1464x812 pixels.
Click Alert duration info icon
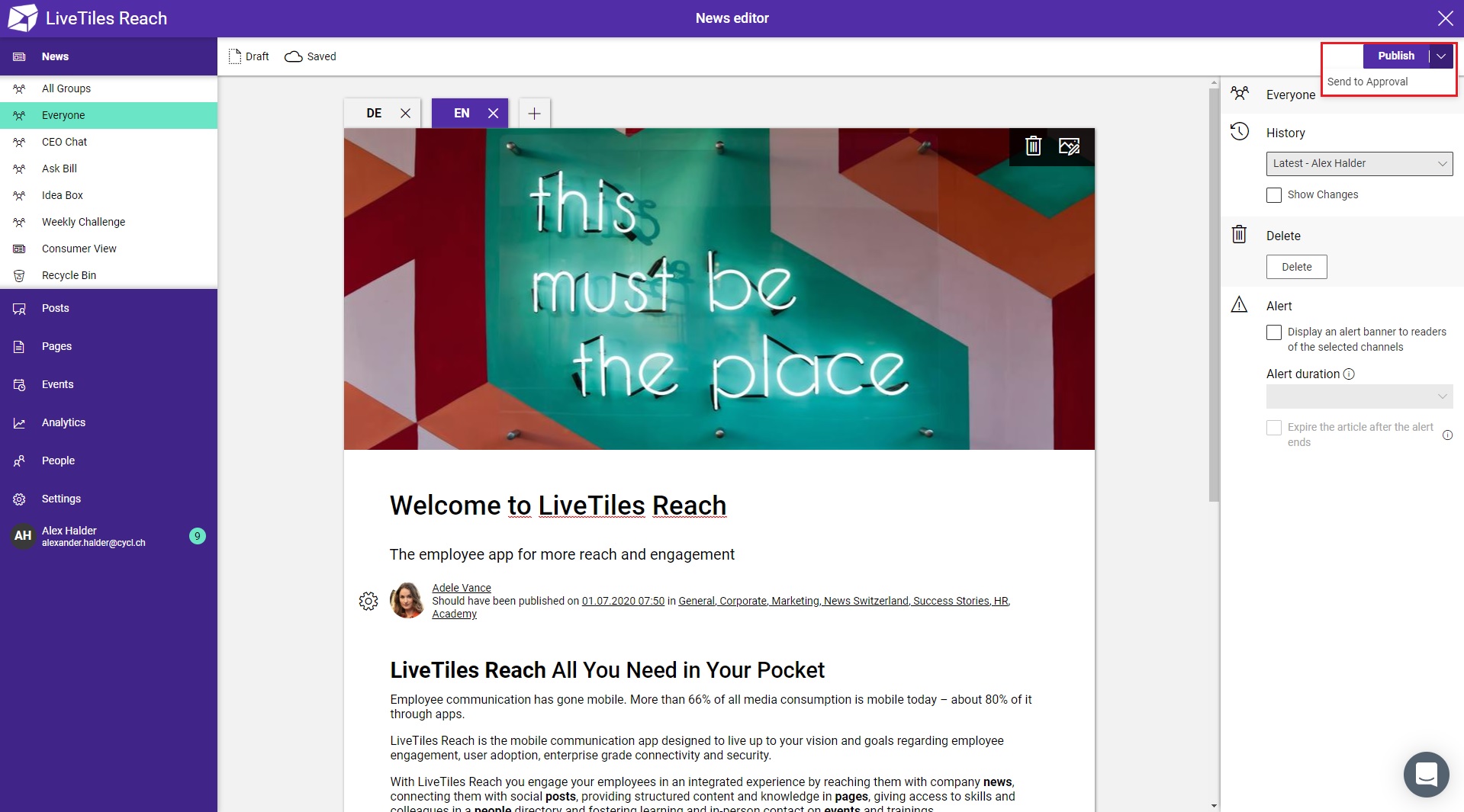tap(1349, 374)
